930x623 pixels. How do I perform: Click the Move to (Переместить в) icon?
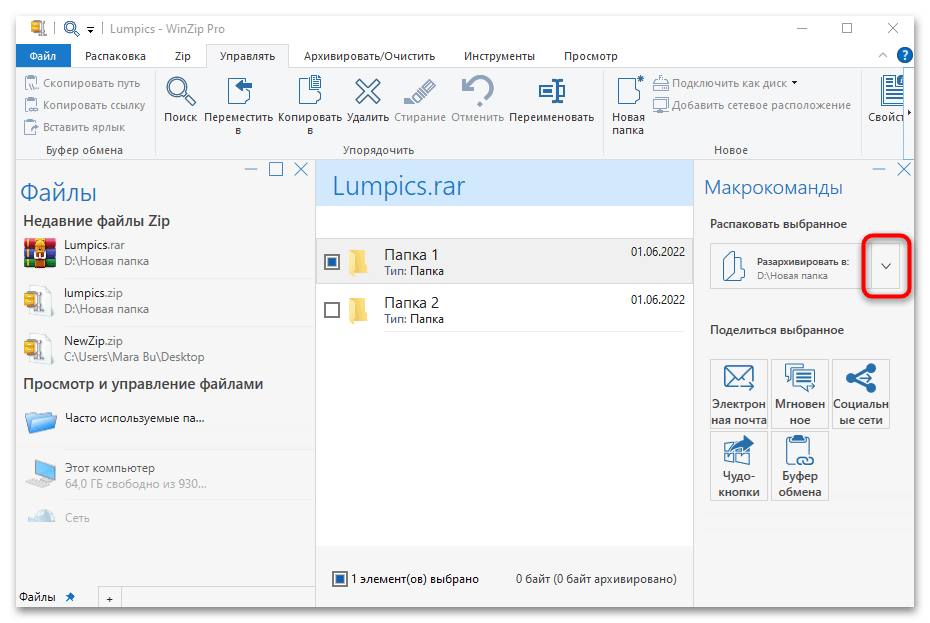pyautogui.click(x=239, y=93)
